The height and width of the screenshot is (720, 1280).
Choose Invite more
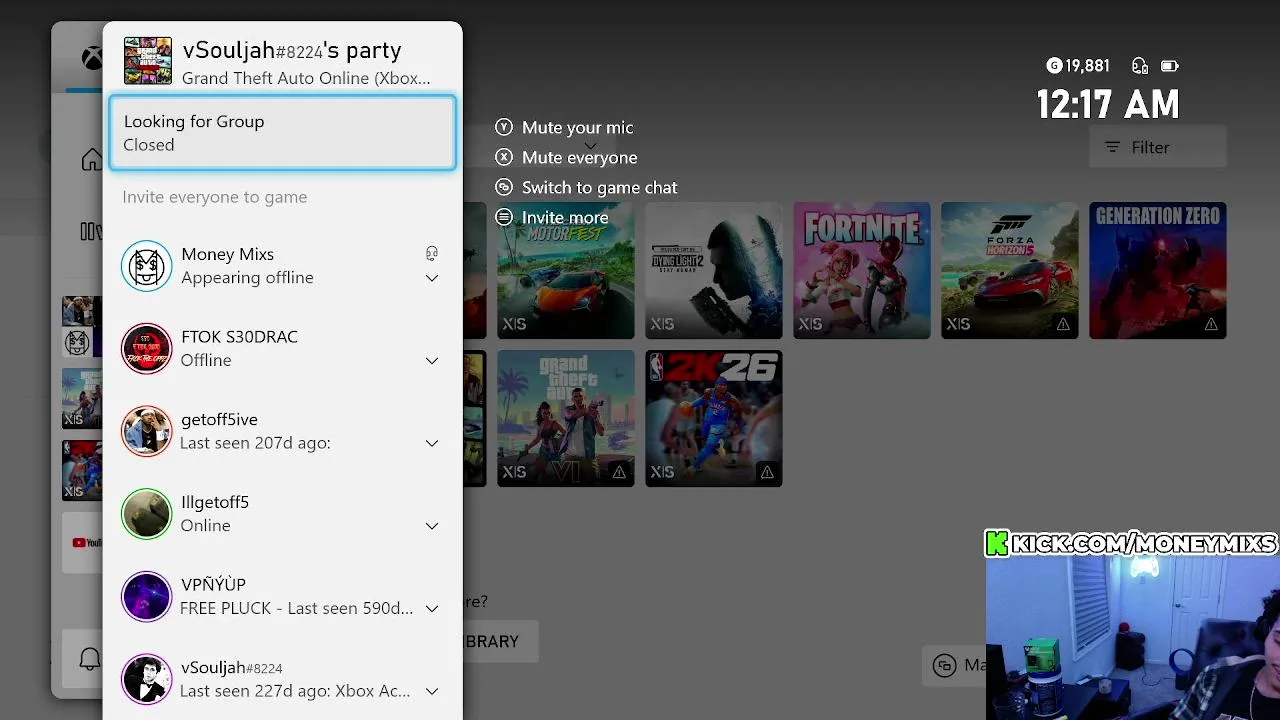click(564, 217)
